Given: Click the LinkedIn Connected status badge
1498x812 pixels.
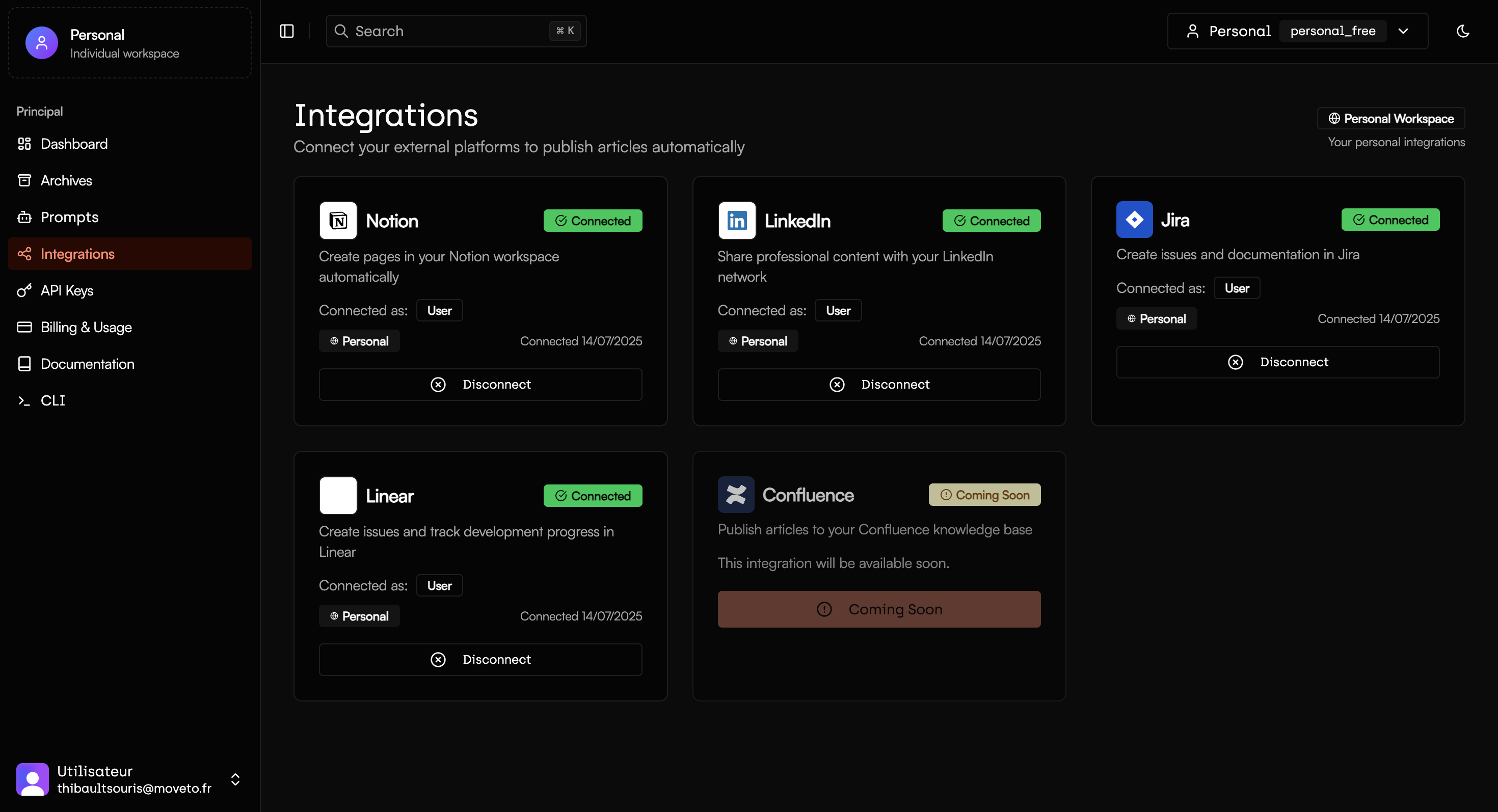Looking at the screenshot, I should click(992, 220).
